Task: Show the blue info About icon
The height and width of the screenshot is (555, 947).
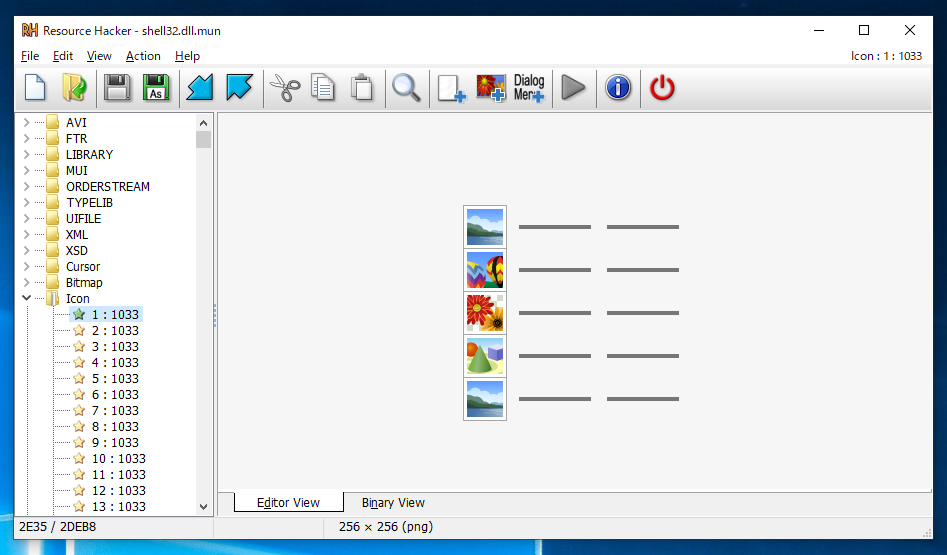Action: pos(618,88)
